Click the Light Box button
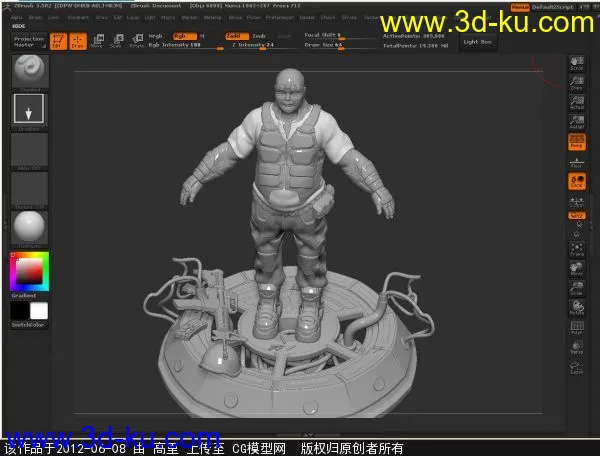 477,42
